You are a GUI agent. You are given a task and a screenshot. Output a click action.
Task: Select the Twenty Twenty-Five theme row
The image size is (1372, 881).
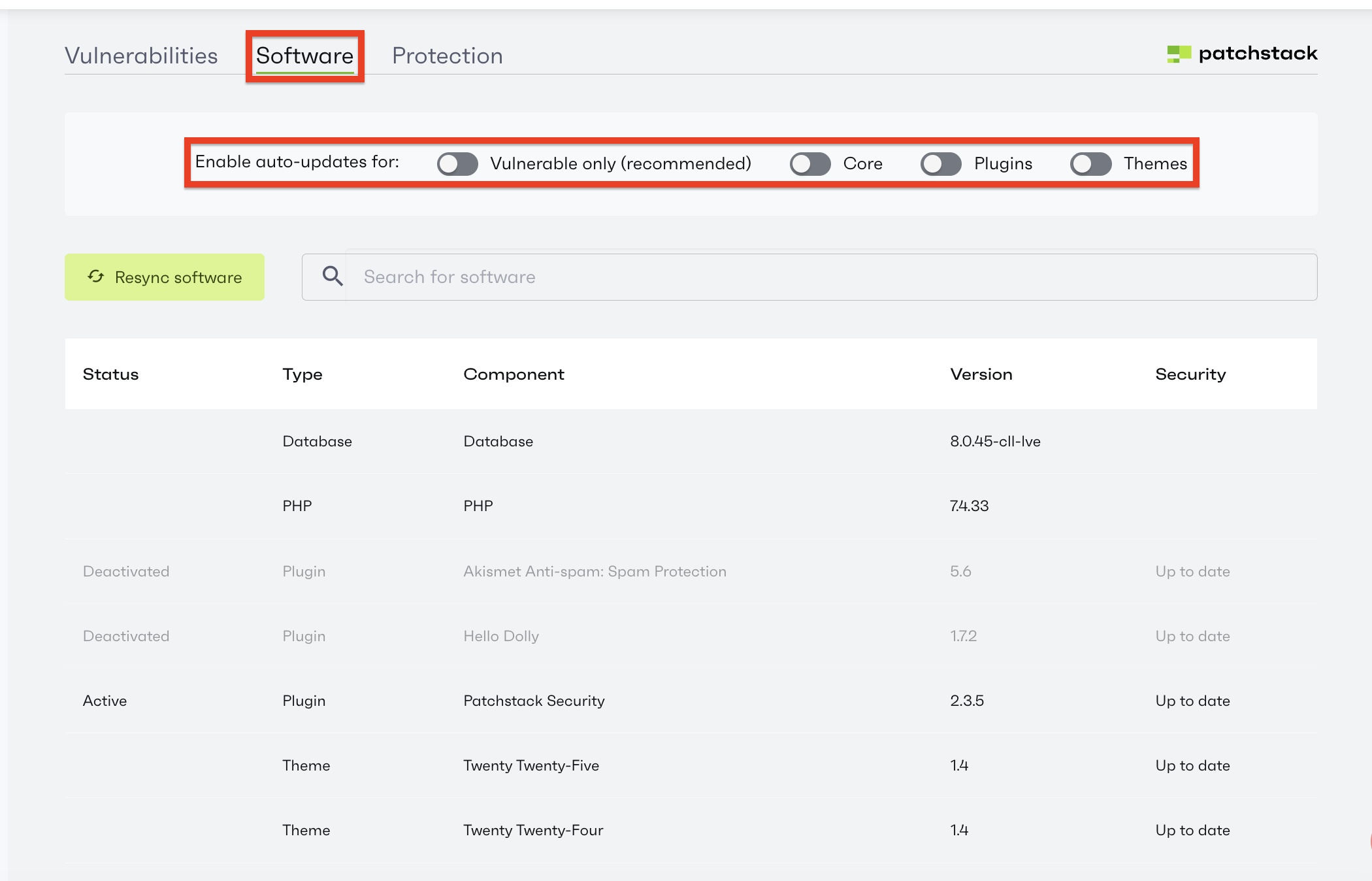click(x=531, y=765)
